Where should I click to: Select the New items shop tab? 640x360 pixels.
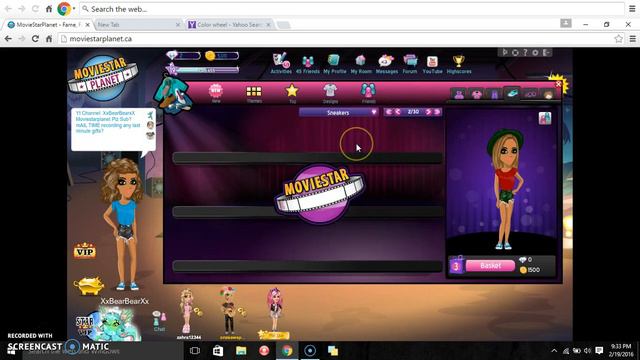(216, 93)
